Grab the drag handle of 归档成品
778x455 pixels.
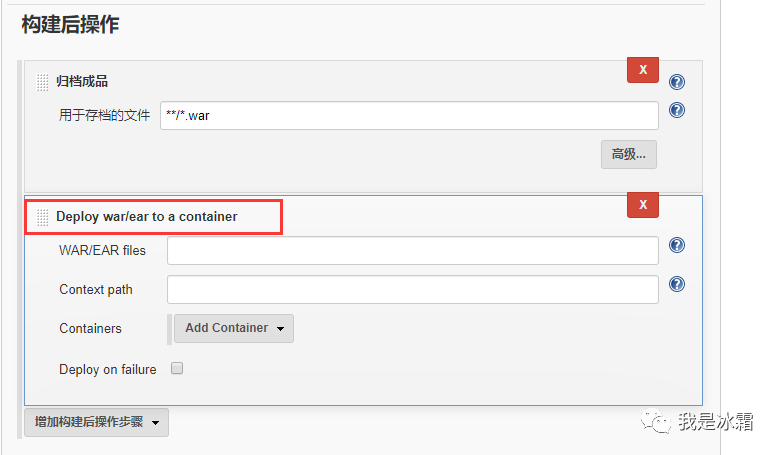coord(43,82)
